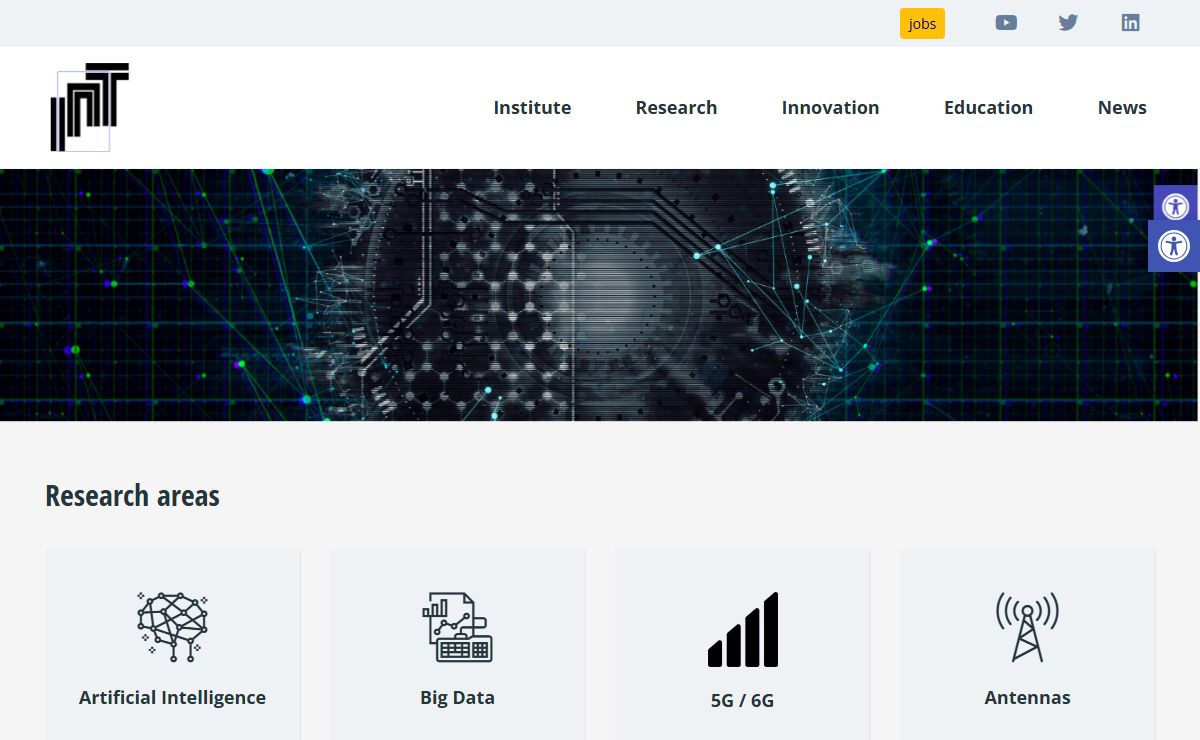Select the Artificial Intelligence brain icon

tap(173, 626)
